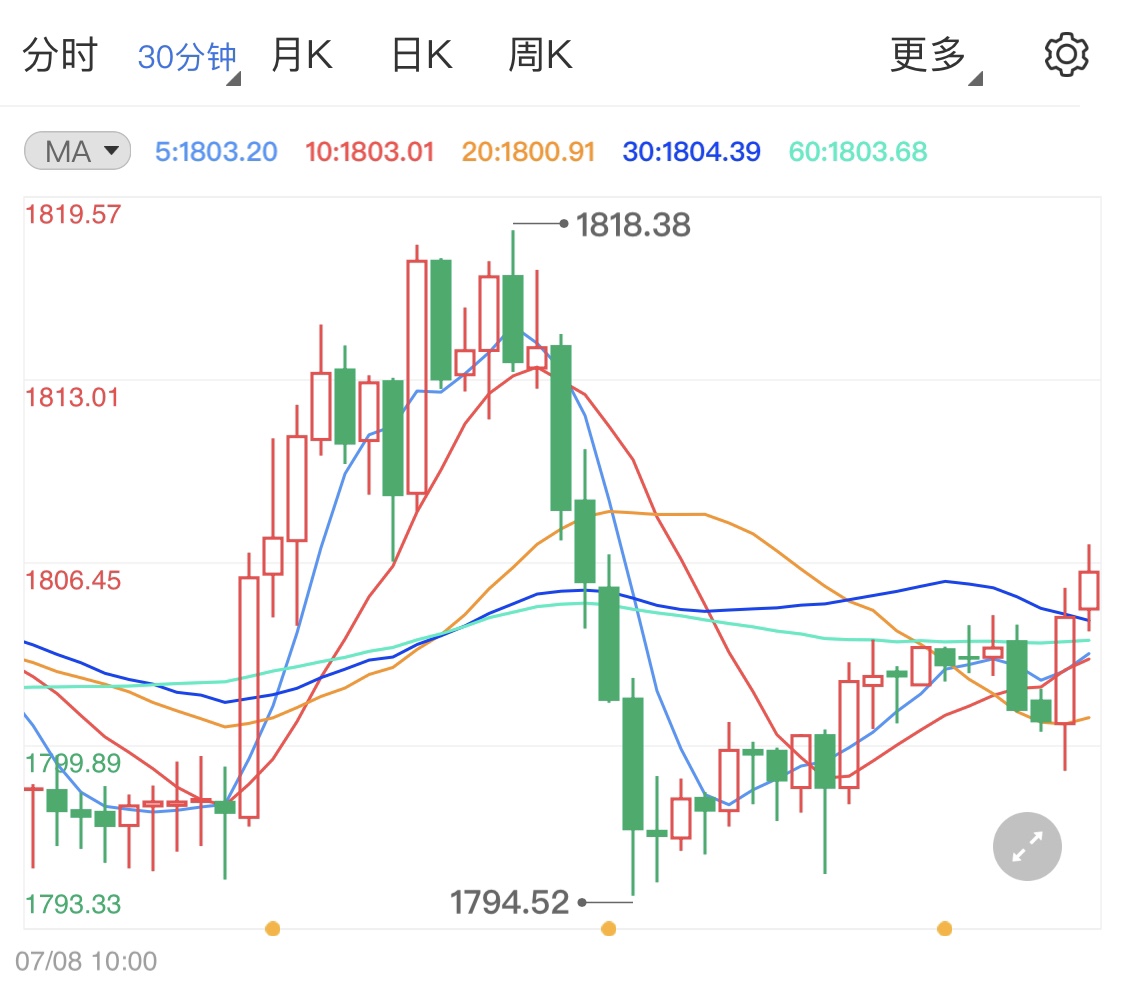This screenshot has width=1125, height=986.
Task: Select the MA 60:1803.68 value
Action: tap(857, 151)
